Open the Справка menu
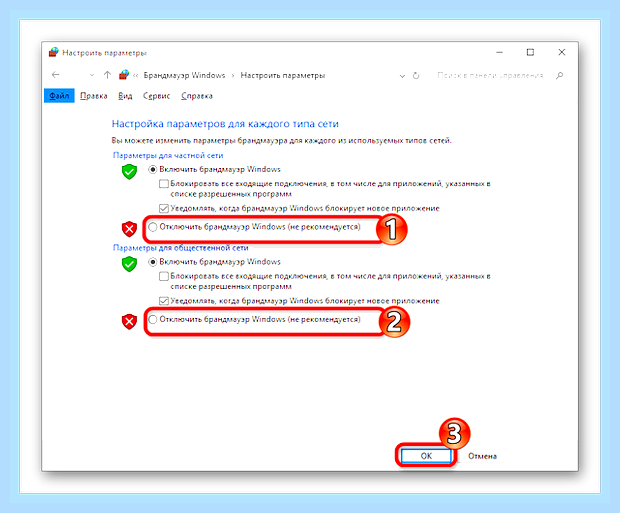 coord(197,96)
